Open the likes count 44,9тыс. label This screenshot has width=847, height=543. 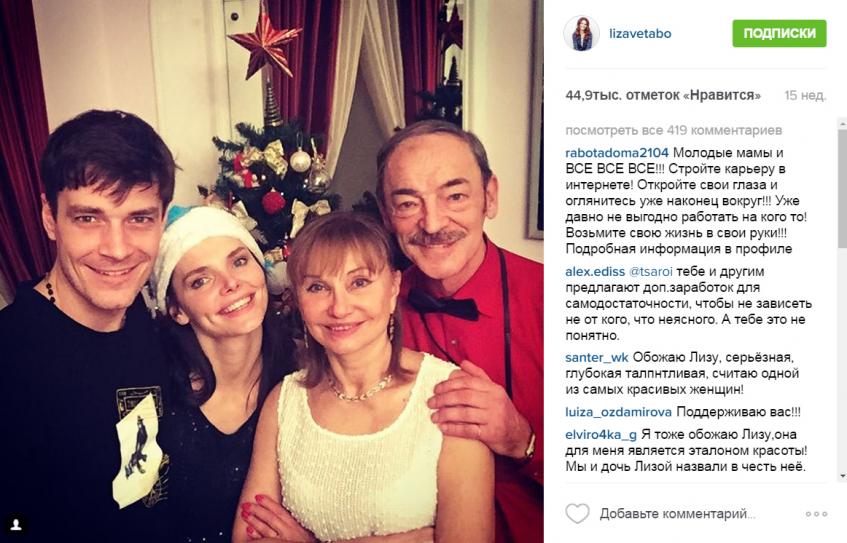tap(663, 96)
